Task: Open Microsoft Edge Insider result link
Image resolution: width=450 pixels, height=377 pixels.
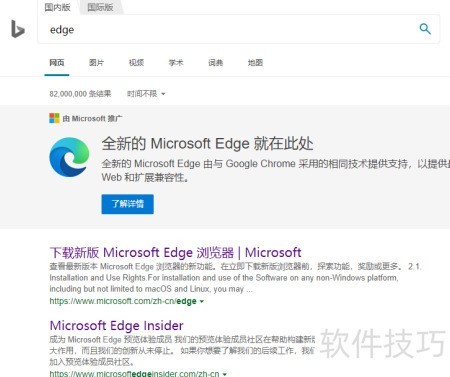Action: pyautogui.click(x=116, y=325)
